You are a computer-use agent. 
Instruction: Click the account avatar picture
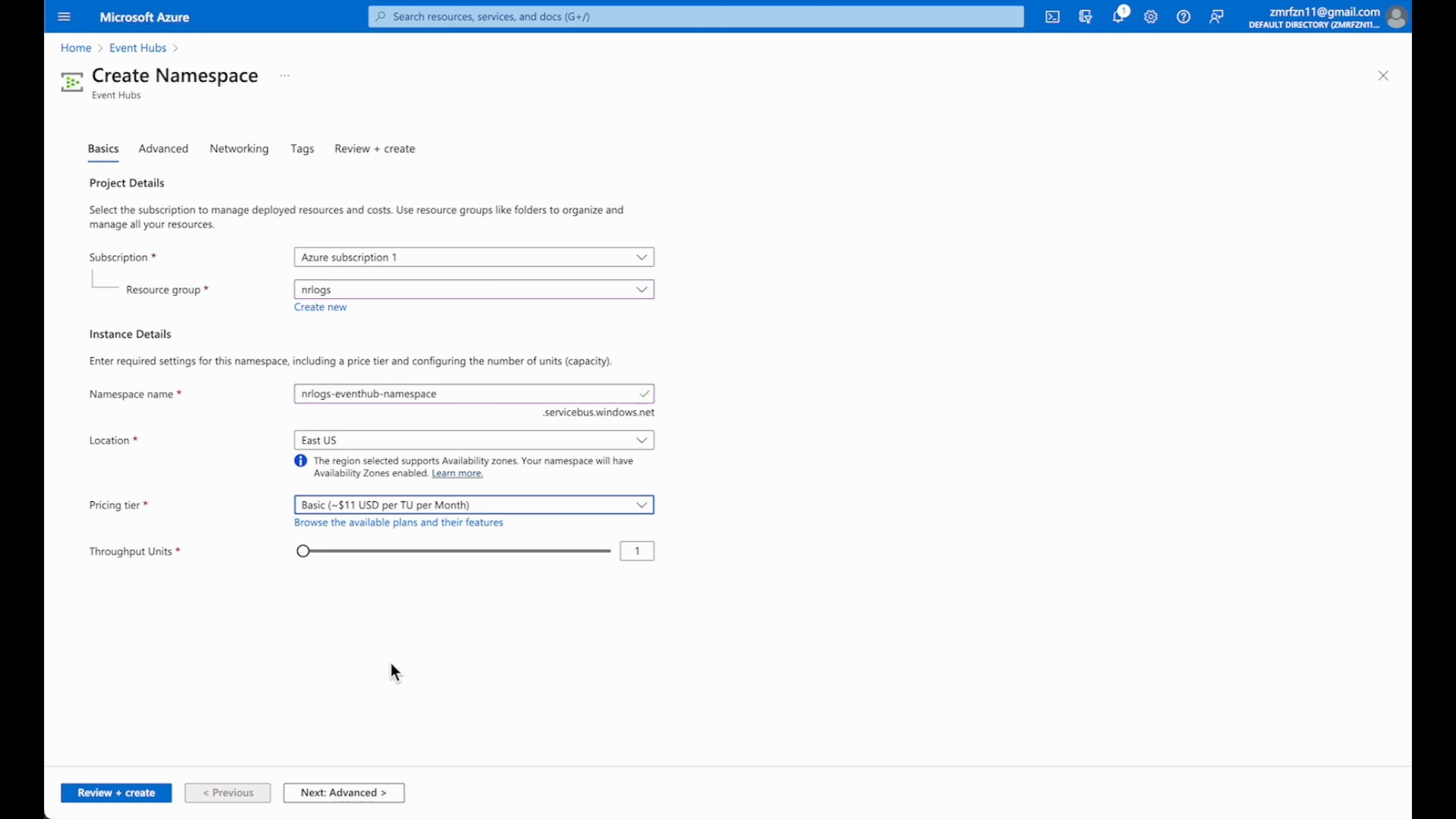[1396, 17]
